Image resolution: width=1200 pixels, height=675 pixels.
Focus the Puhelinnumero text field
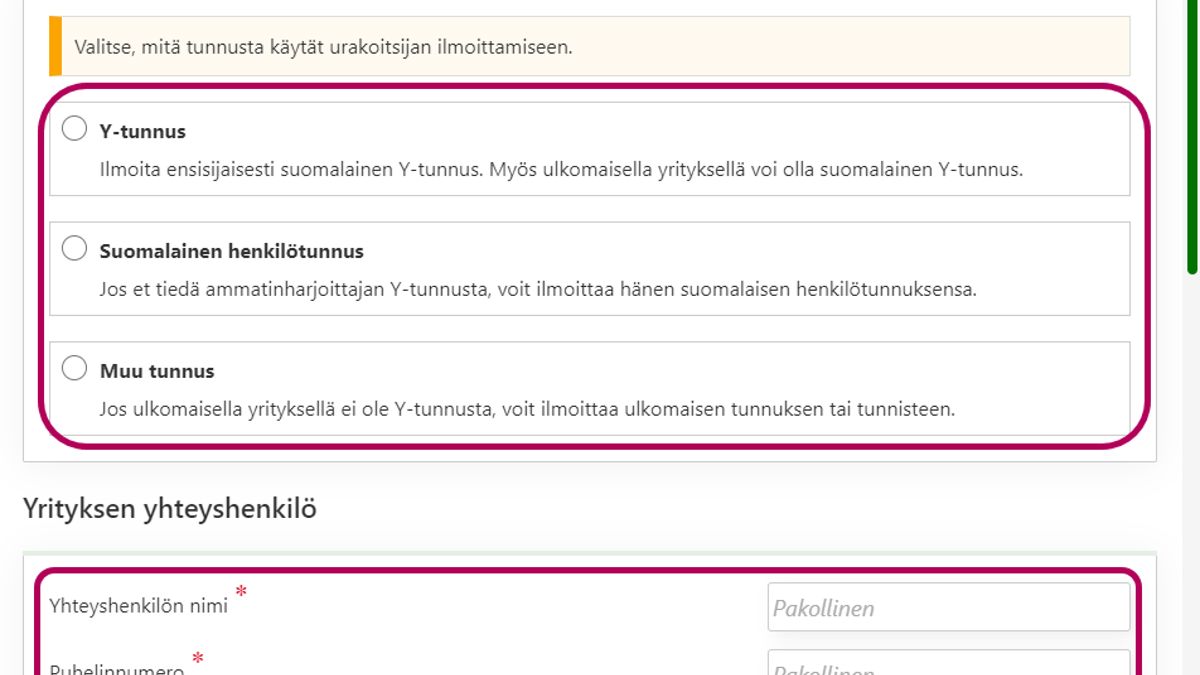coord(948,665)
